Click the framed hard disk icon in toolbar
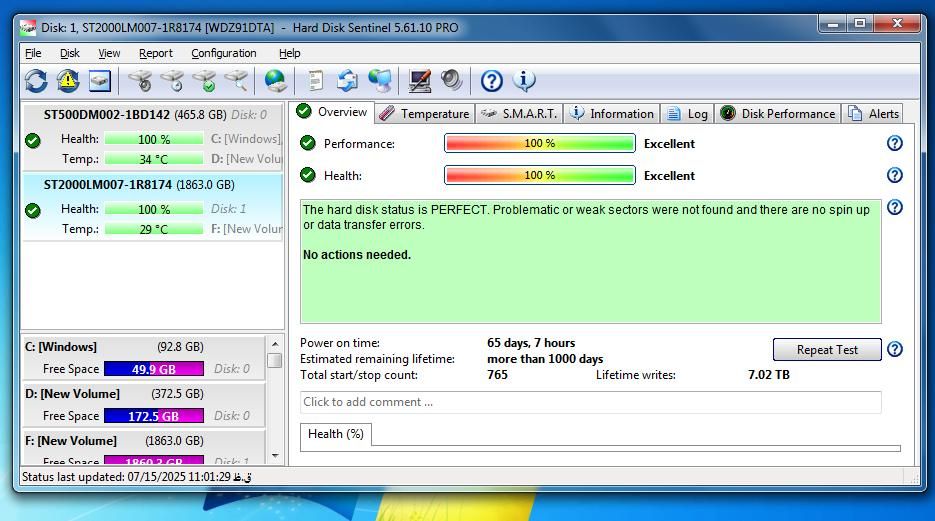 tap(100, 80)
